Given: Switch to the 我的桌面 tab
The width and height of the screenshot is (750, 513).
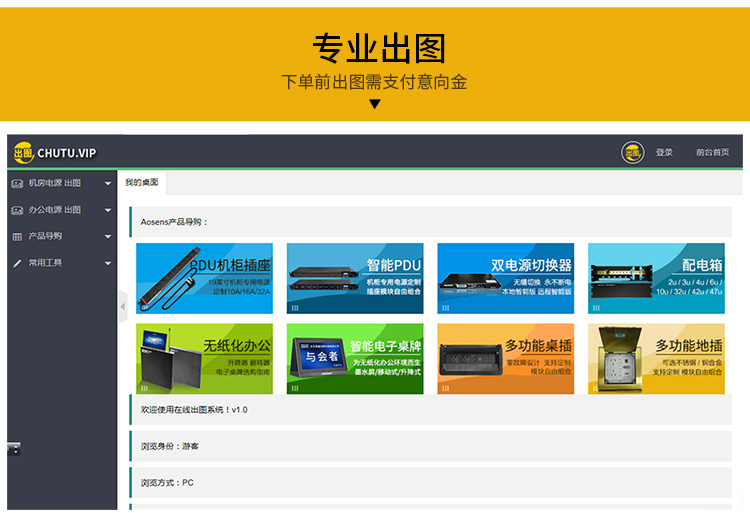Looking at the screenshot, I should click(x=142, y=183).
